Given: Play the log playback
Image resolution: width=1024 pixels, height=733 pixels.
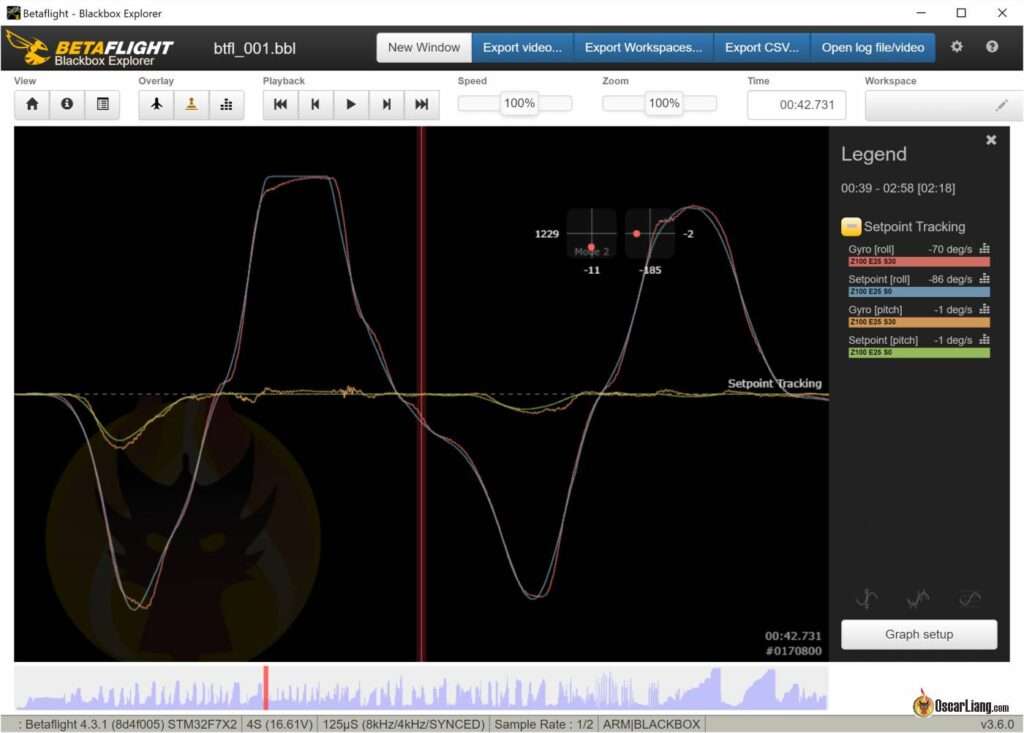Looking at the screenshot, I should [x=351, y=105].
